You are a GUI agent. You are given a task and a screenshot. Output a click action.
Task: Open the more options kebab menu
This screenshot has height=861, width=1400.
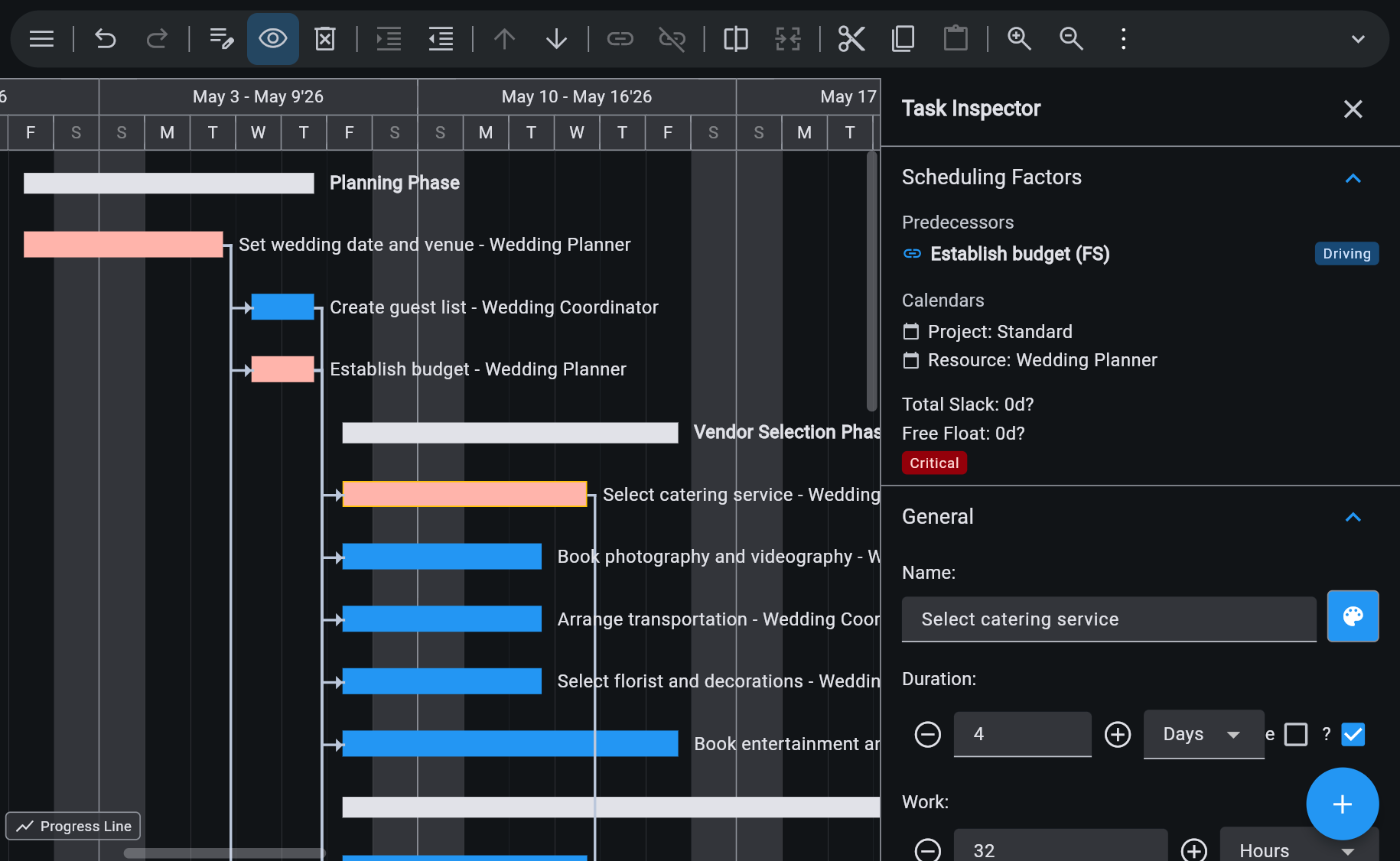tap(1122, 38)
